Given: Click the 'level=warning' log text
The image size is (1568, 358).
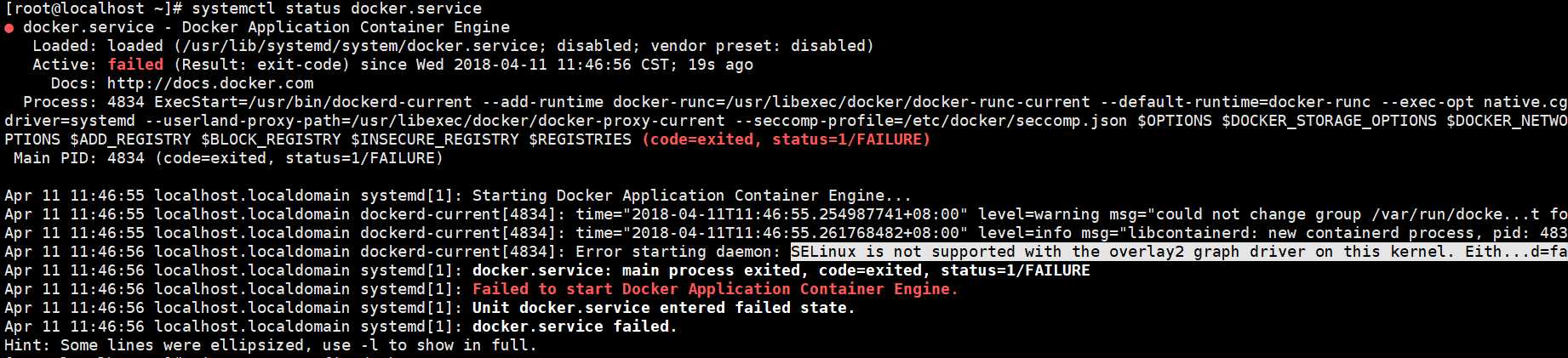Looking at the screenshot, I should 1039,214.
